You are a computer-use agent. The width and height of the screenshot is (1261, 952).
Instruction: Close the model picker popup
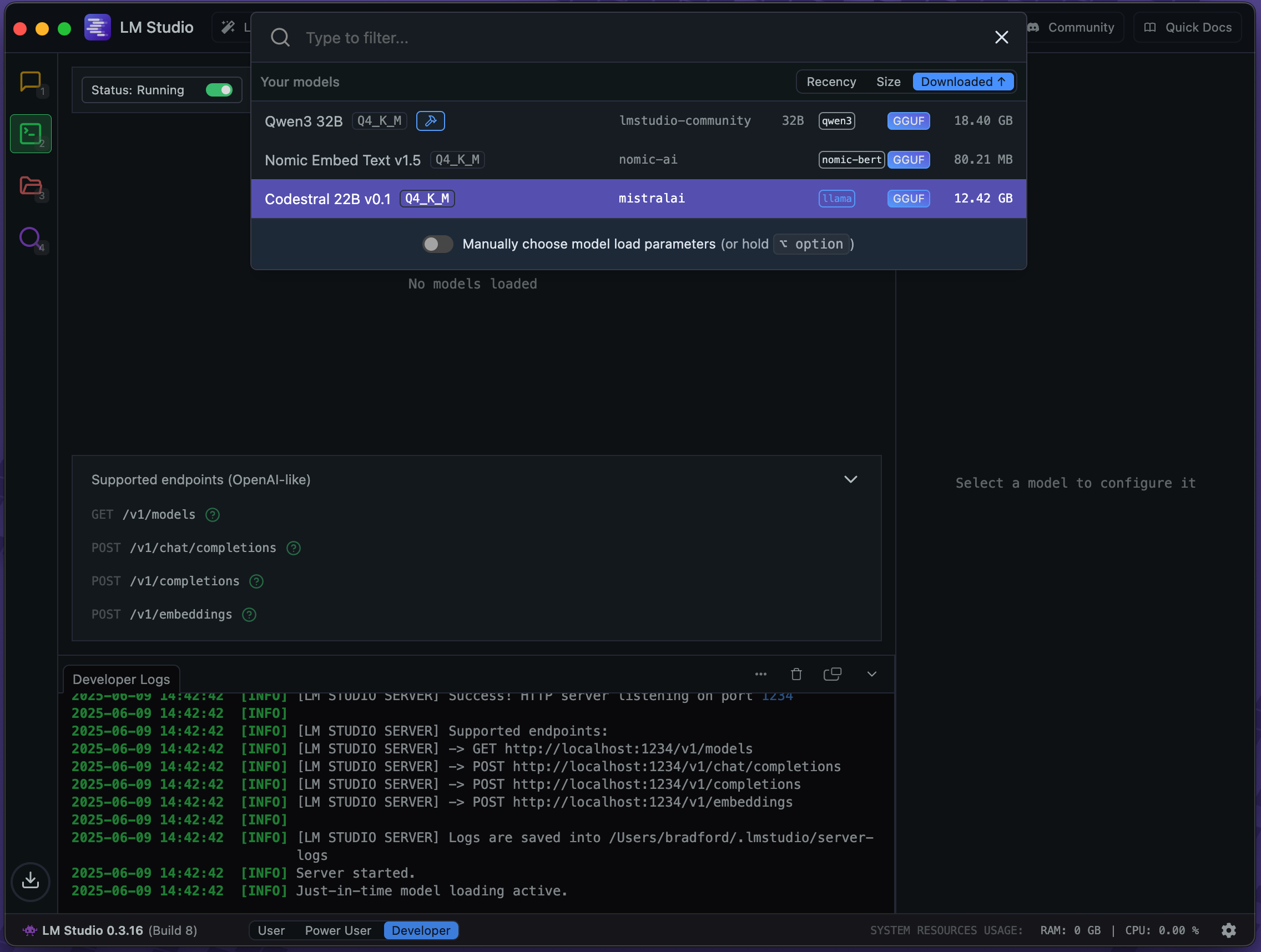[1001, 38]
